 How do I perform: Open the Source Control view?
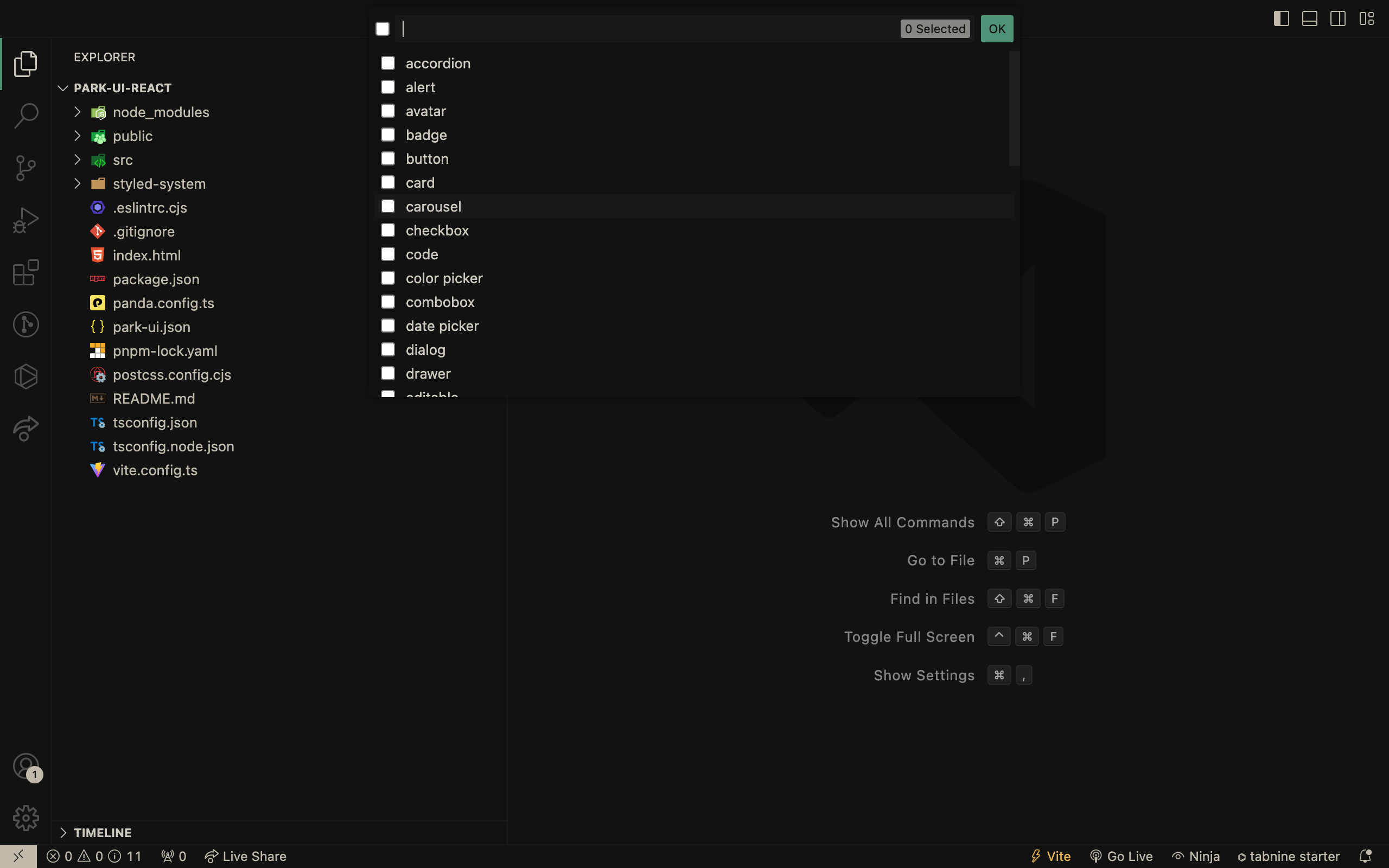(x=26, y=168)
